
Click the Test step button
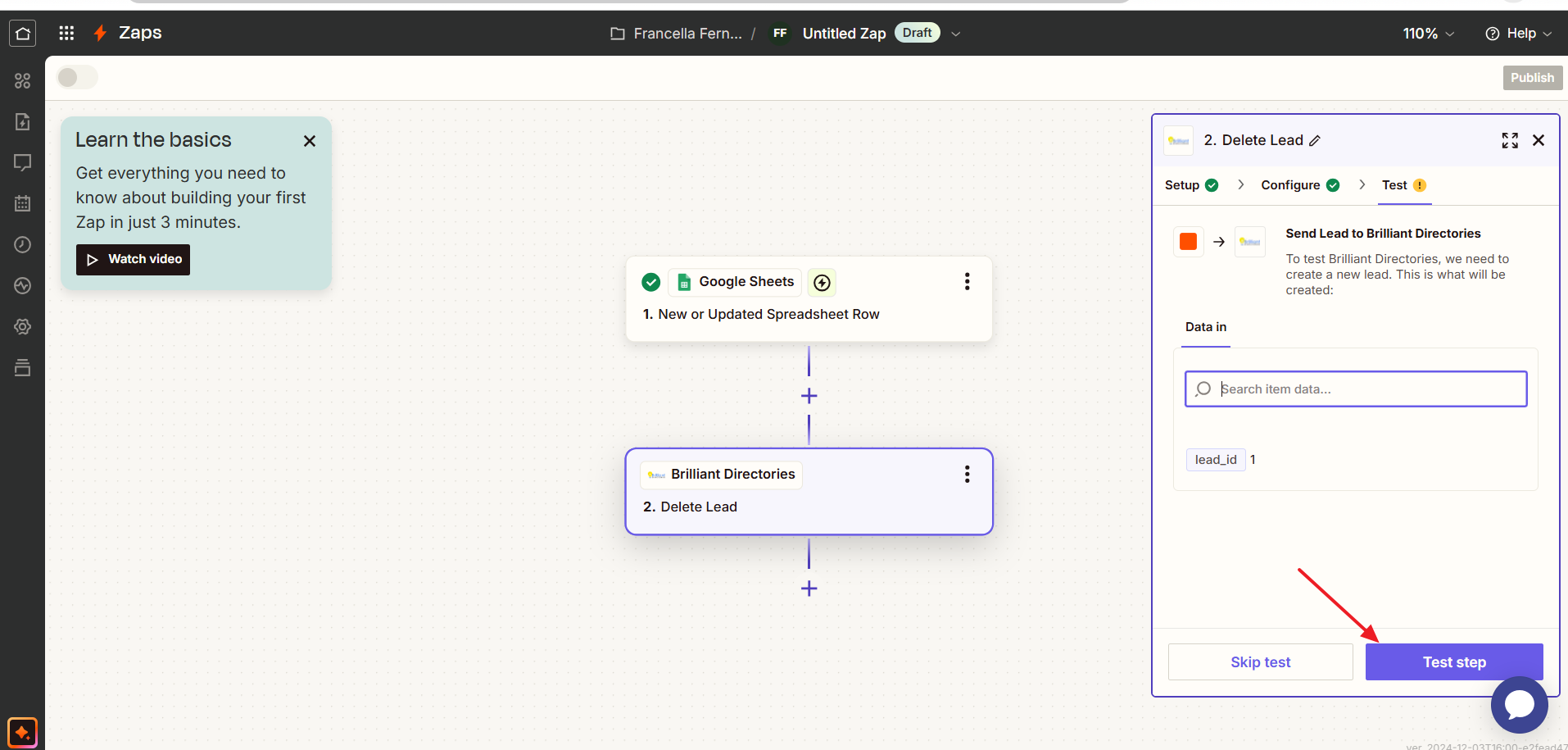coord(1454,662)
